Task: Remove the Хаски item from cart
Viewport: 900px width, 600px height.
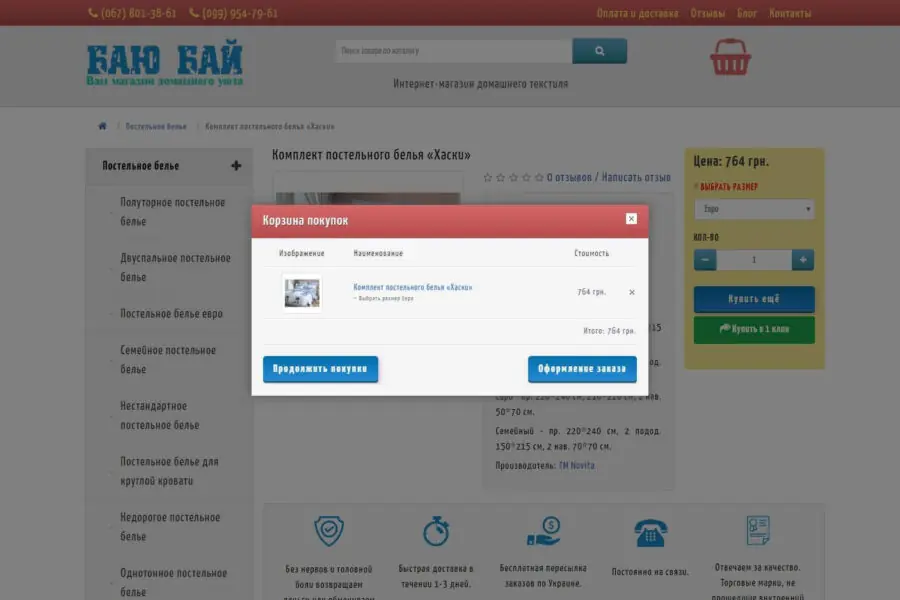Action: pyautogui.click(x=631, y=292)
